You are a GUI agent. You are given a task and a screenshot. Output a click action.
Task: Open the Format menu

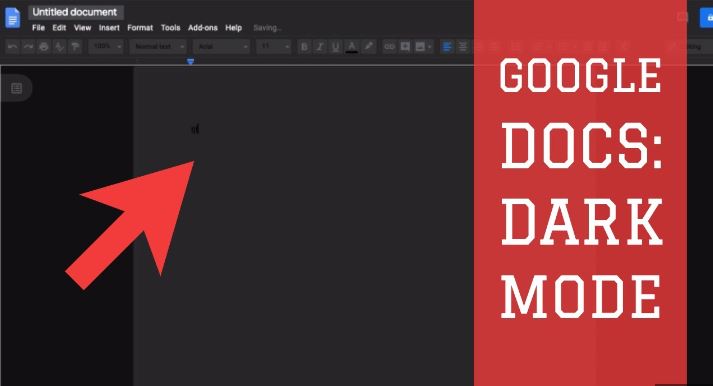tap(140, 28)
